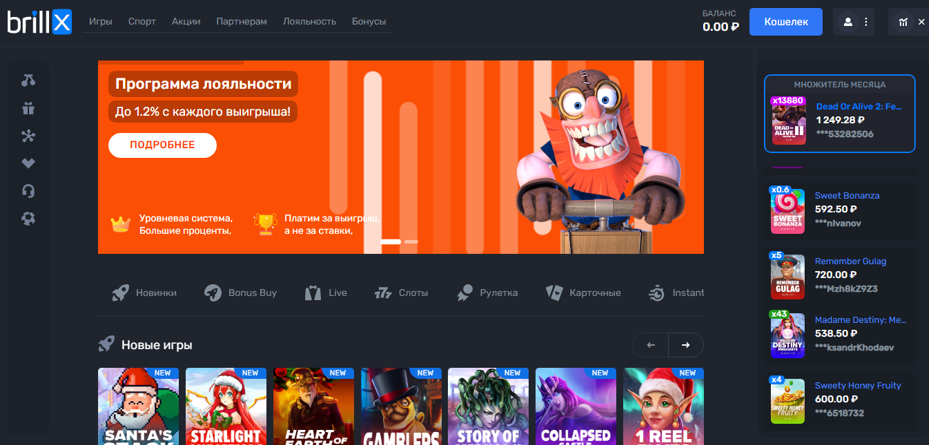
Task: Open the Gamblers game thumbnail
Action: 401,406
